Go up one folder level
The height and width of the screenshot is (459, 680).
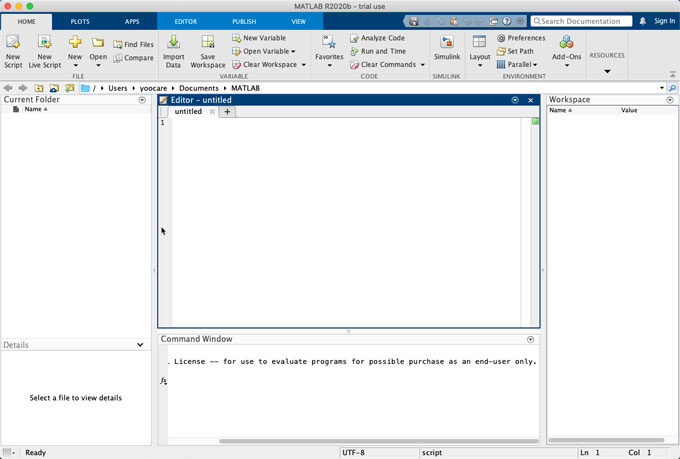click(x=39, y=88)
